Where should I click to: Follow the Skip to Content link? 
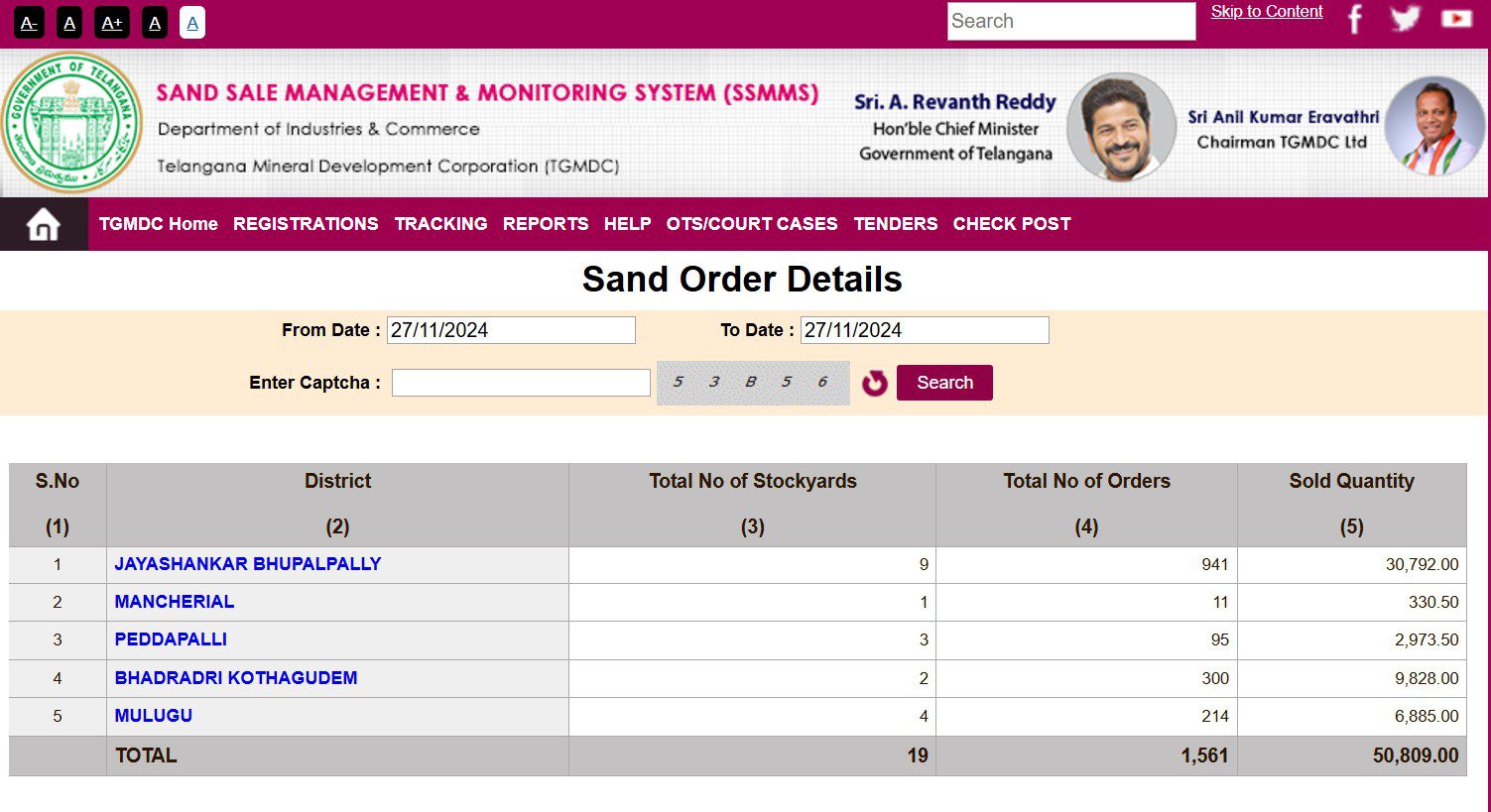click(1267, 12)
